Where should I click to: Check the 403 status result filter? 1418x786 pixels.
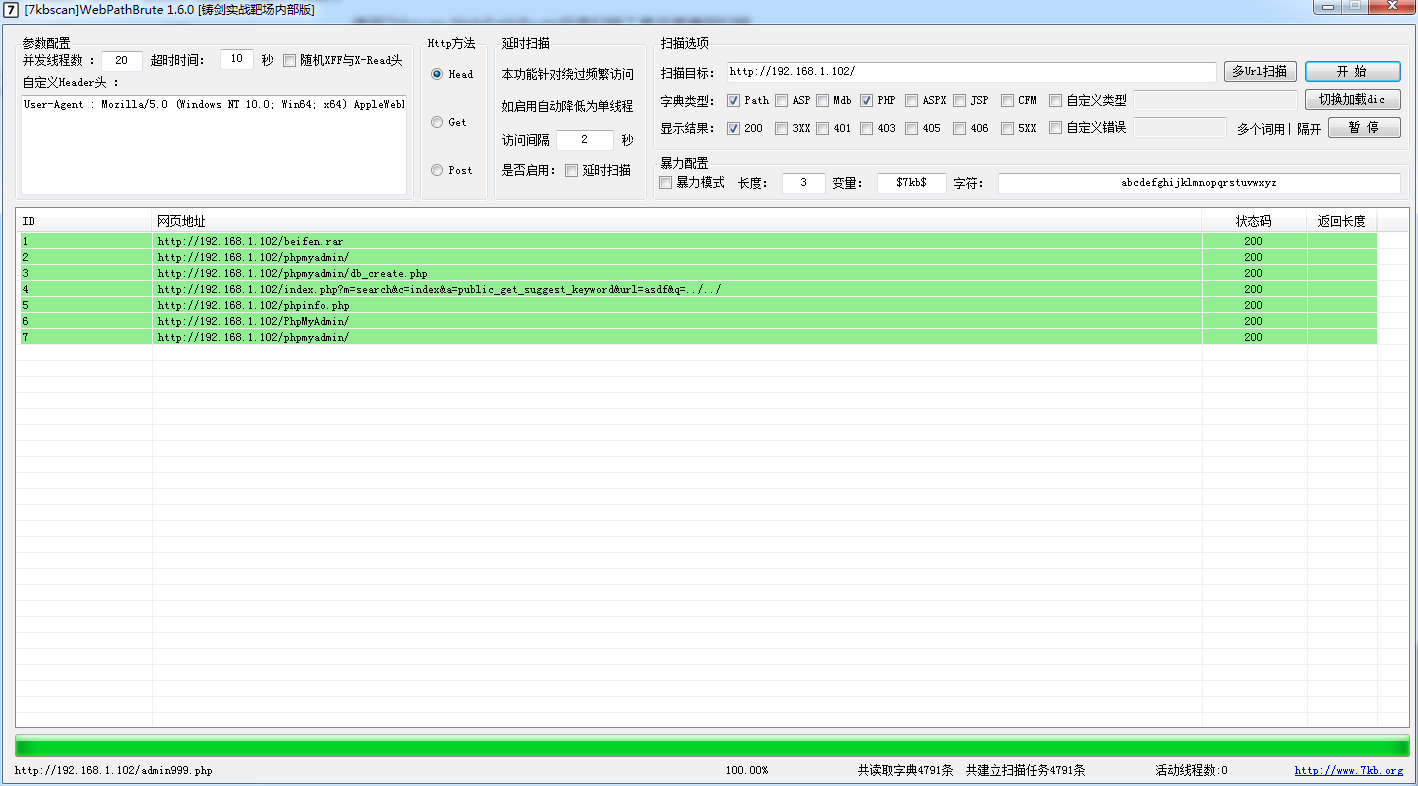click(867, 128)
